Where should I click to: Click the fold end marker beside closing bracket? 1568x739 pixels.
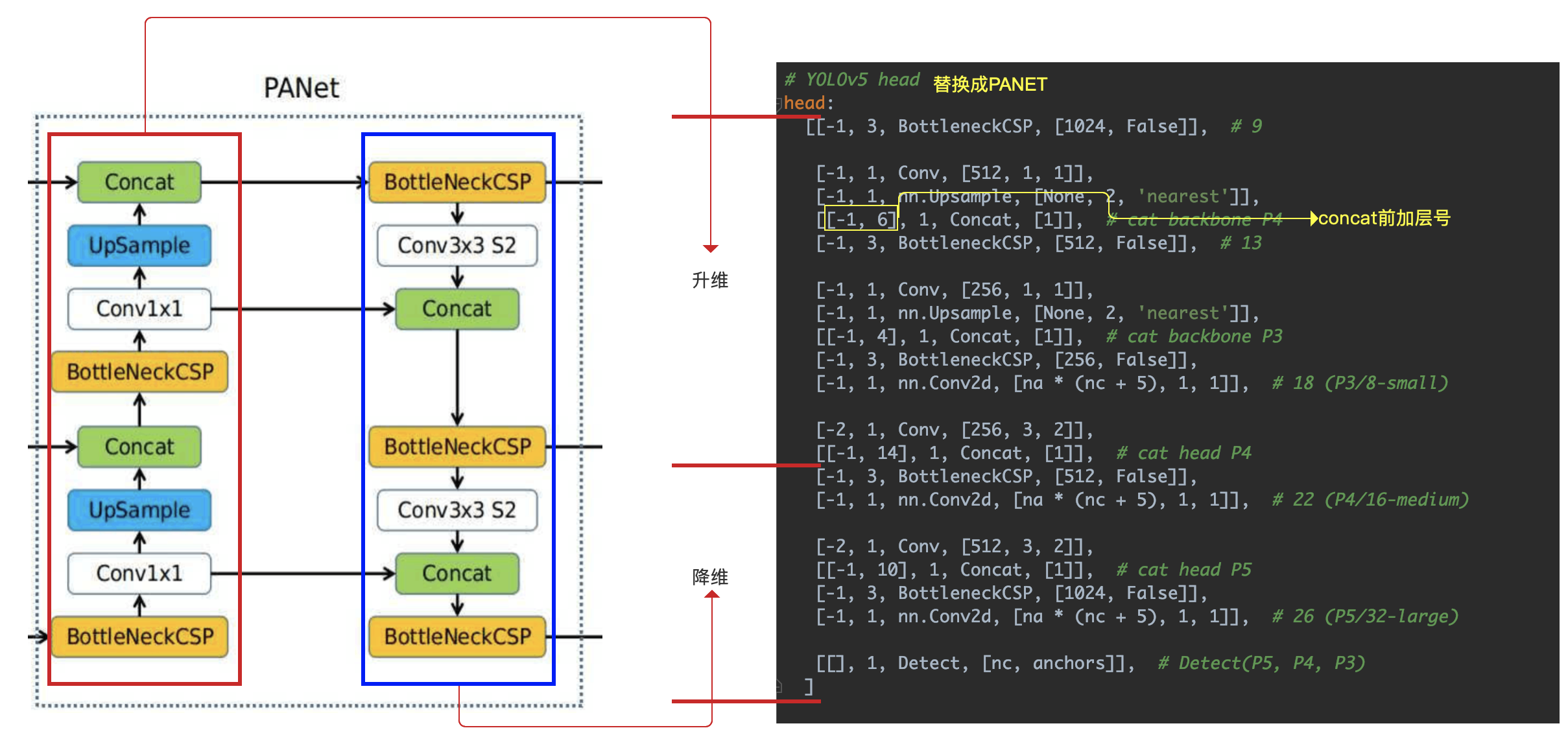coord(779,686)
